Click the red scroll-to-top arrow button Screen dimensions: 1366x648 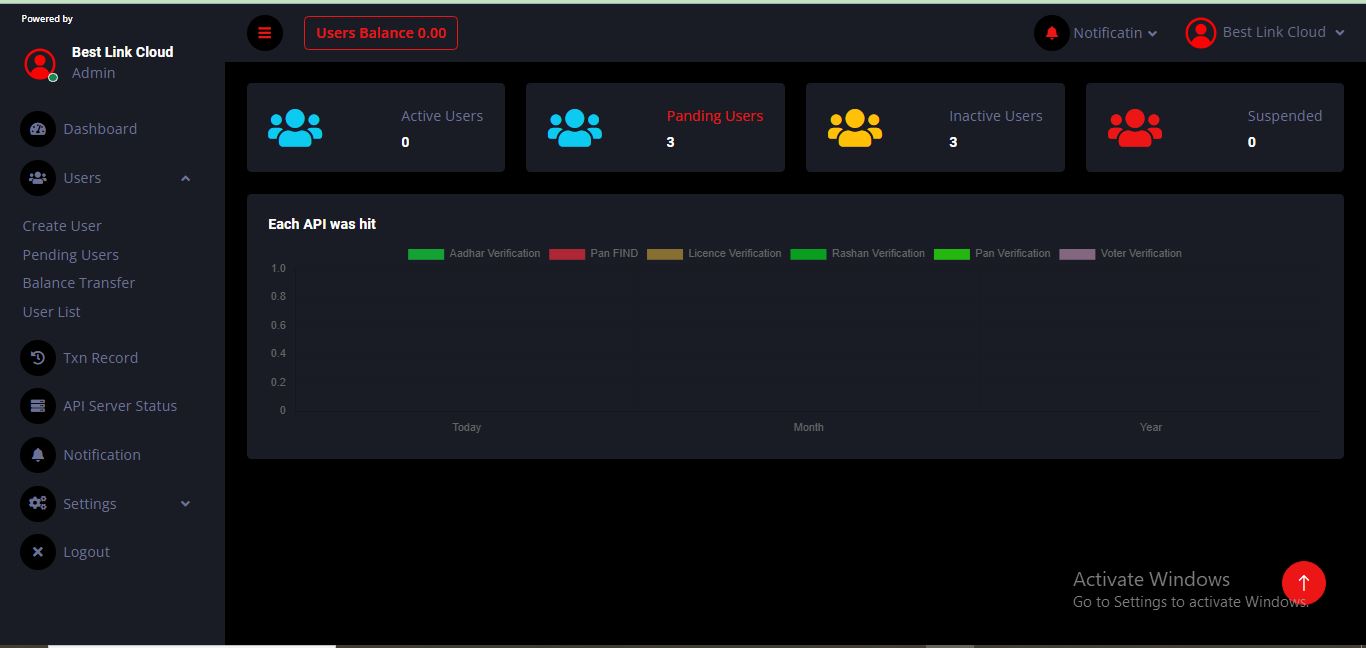(1303, 582)
